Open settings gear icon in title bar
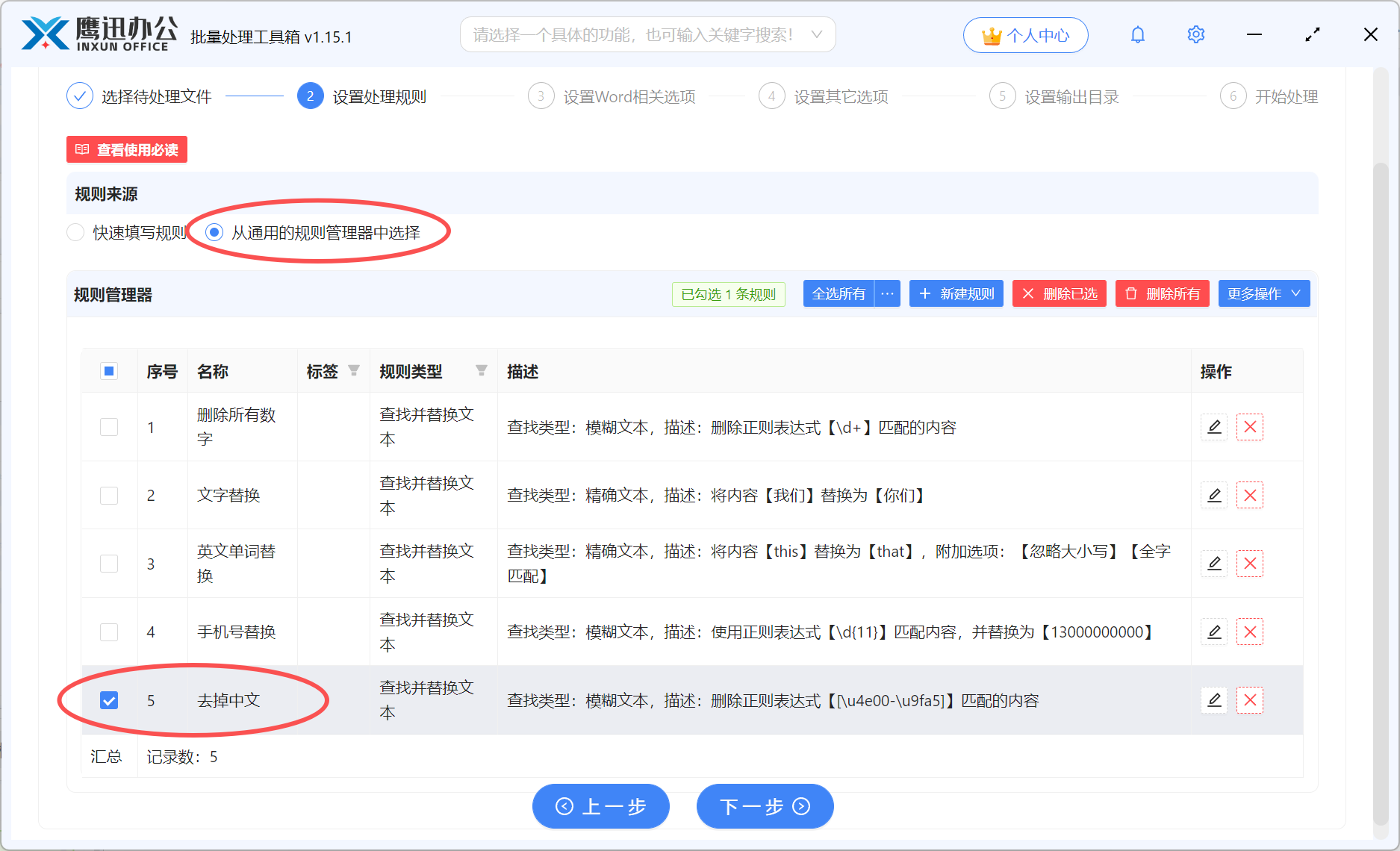This screenshot has width=1400, height=851. pos(1195,35)
